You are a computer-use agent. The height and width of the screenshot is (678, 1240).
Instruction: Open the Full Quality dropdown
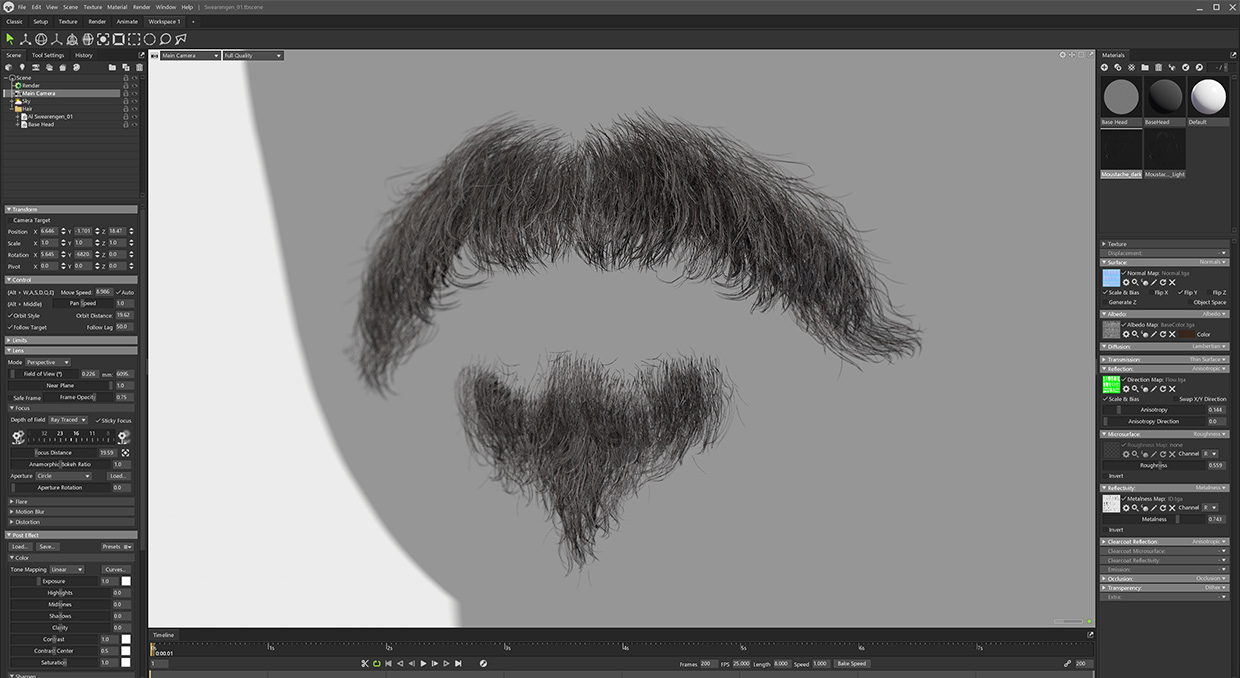(x=252, y=56)
